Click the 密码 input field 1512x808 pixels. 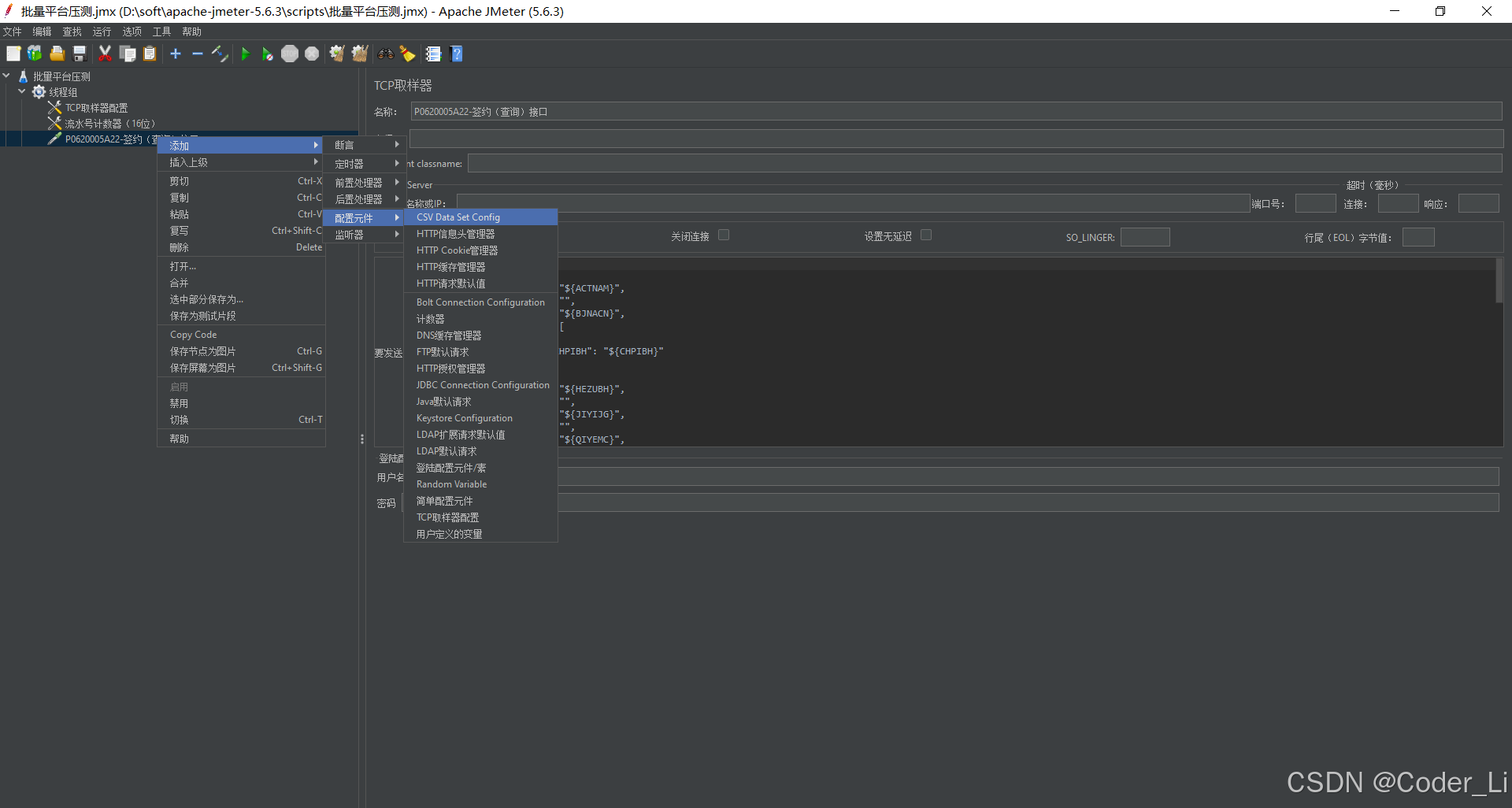(x=951, y=503)
